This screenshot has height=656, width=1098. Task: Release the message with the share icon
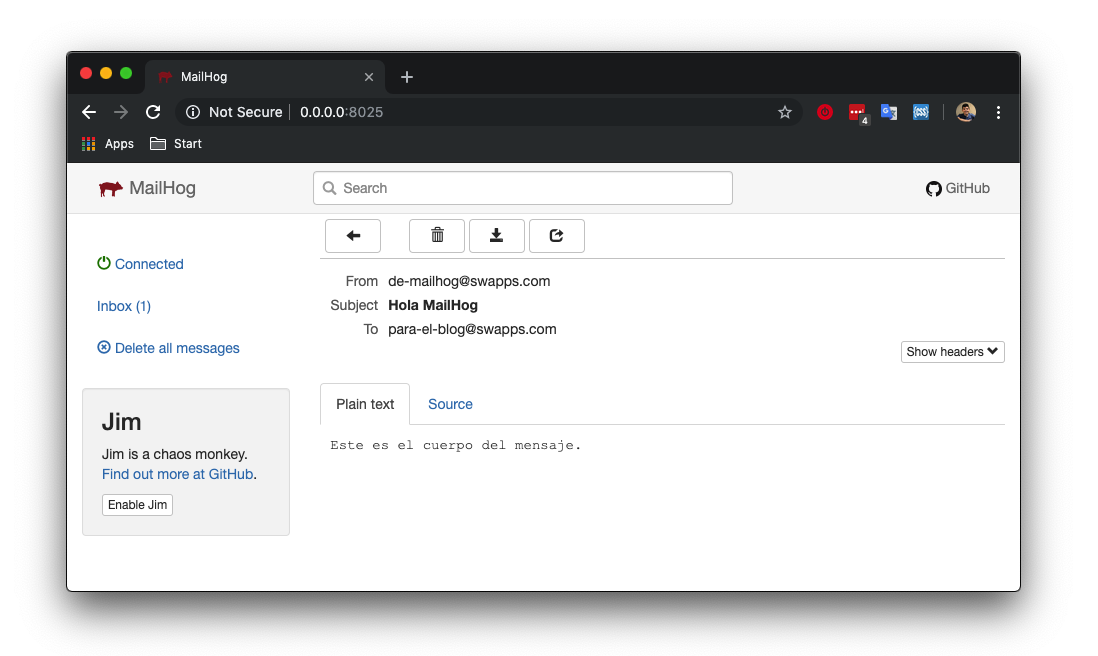(x=557, y=236)
